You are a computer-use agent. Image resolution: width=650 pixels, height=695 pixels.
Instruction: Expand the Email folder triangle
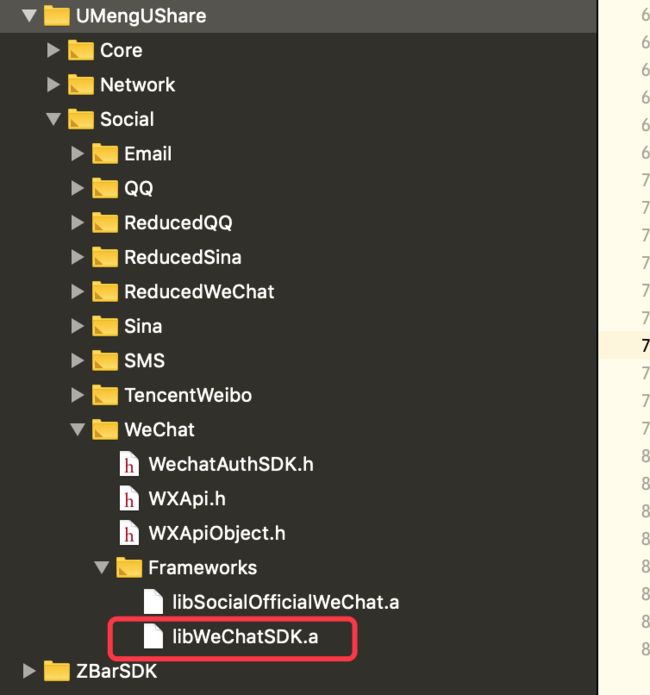click(x=78, y=154)
